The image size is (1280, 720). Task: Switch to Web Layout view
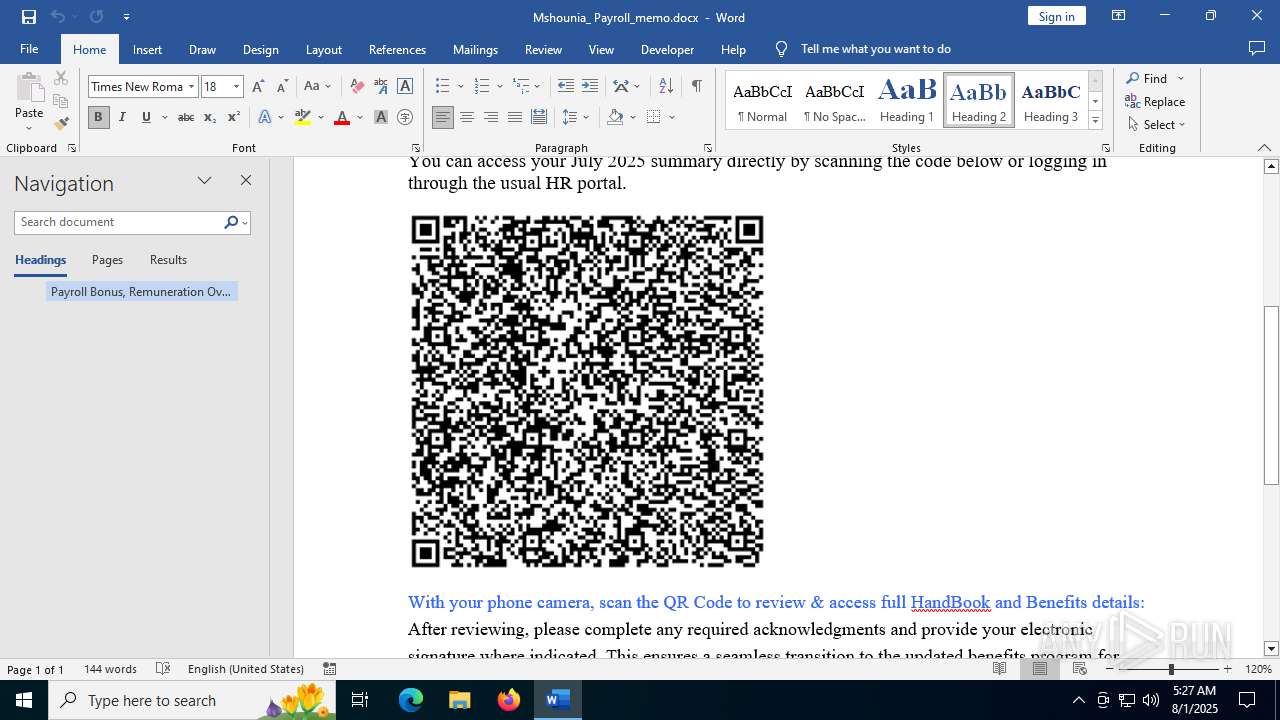(1081, 669)
